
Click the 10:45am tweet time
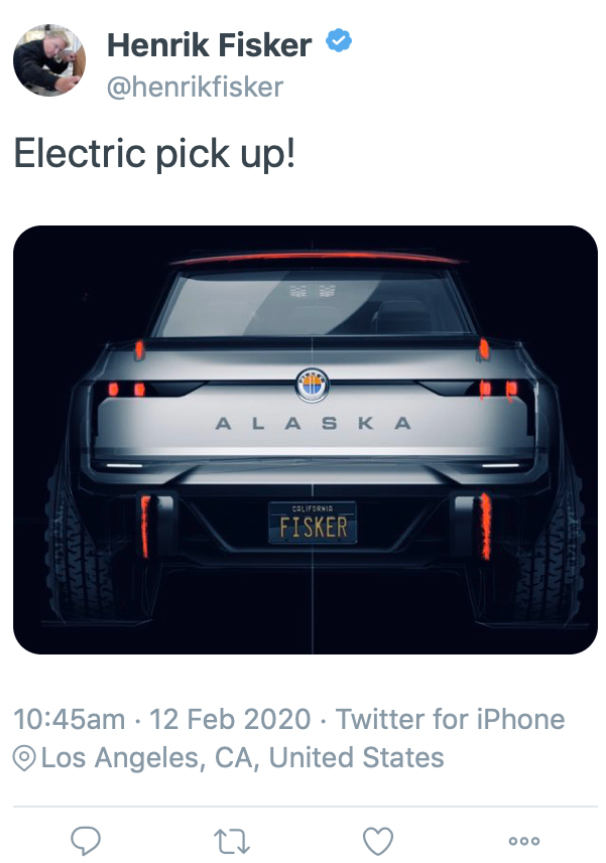(69, 719)
